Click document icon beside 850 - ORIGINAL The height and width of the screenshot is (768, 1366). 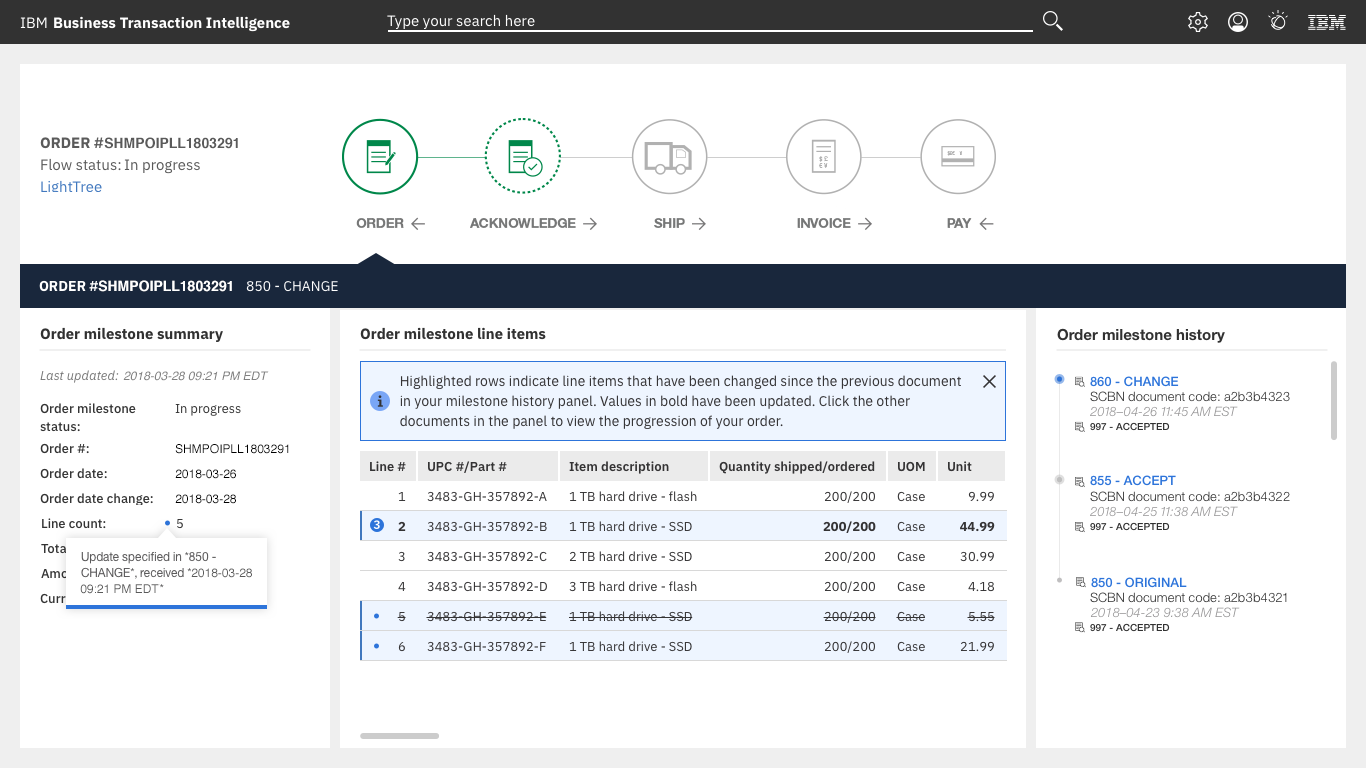[x=1080, y=582]
